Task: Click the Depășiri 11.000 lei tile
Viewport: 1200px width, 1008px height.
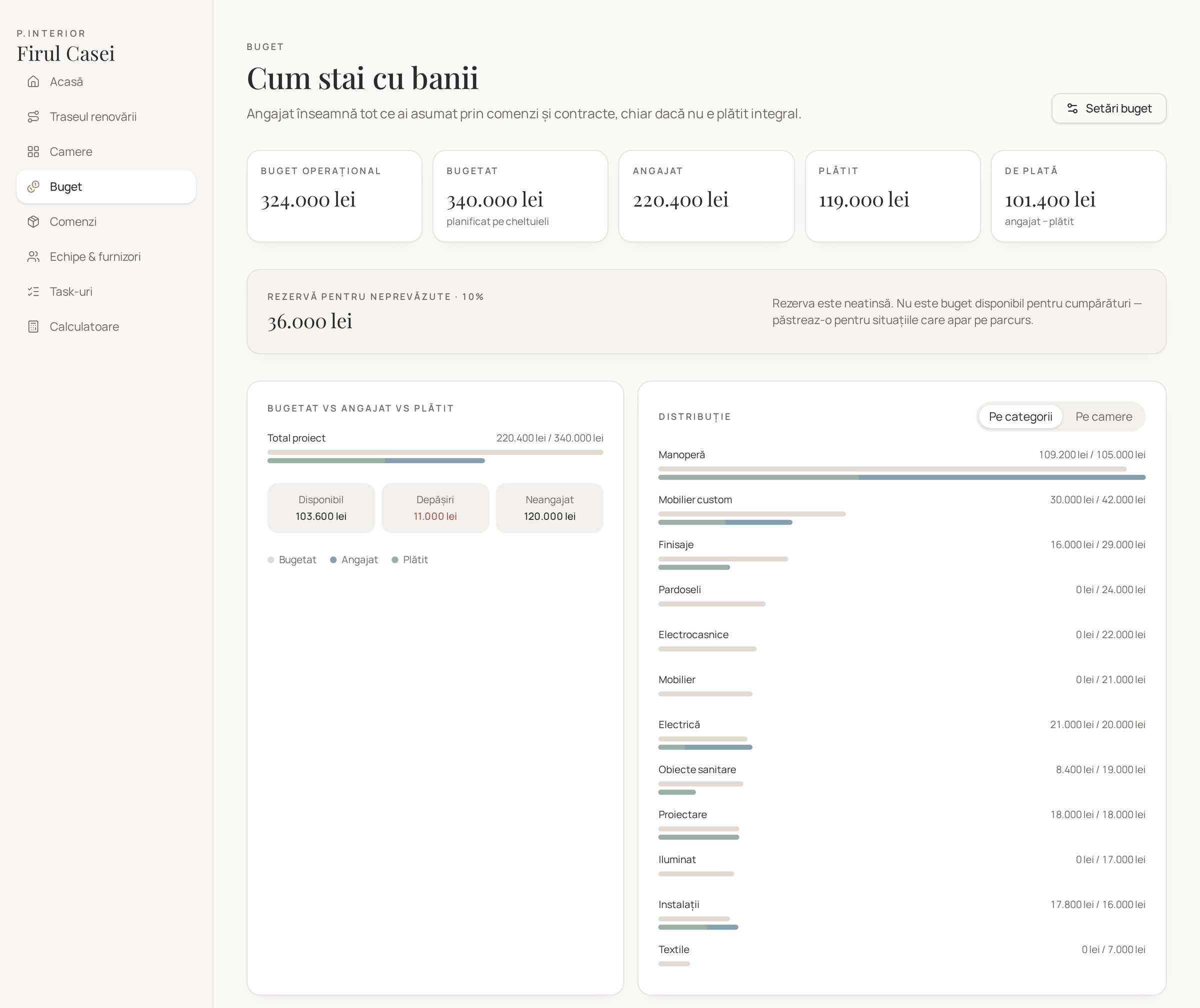Action: point(435,508)
